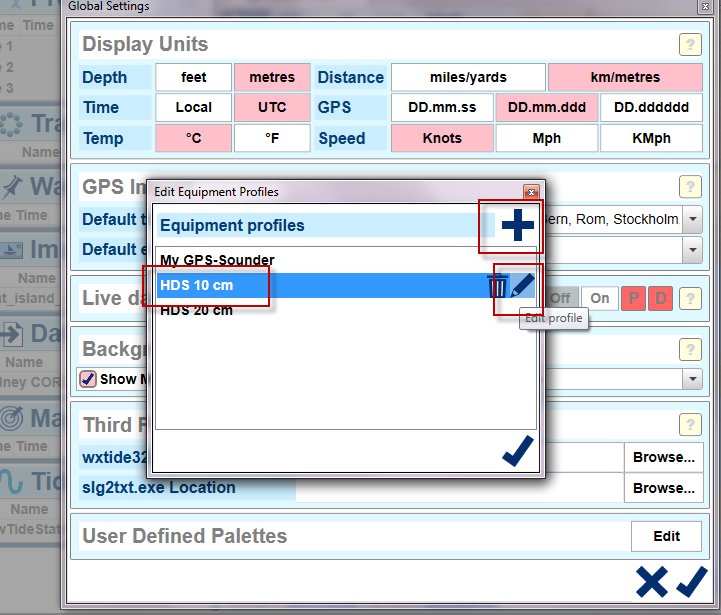Browse for wxtide32 location
This screenshot has width=721, height=615.
click(x=663, y=458)
